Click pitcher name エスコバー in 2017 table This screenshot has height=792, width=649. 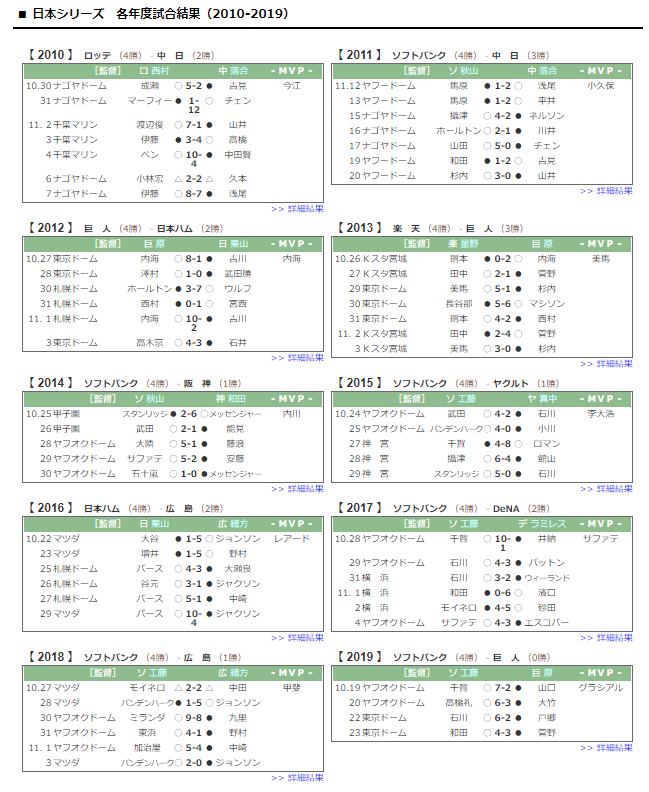[546, 623]
